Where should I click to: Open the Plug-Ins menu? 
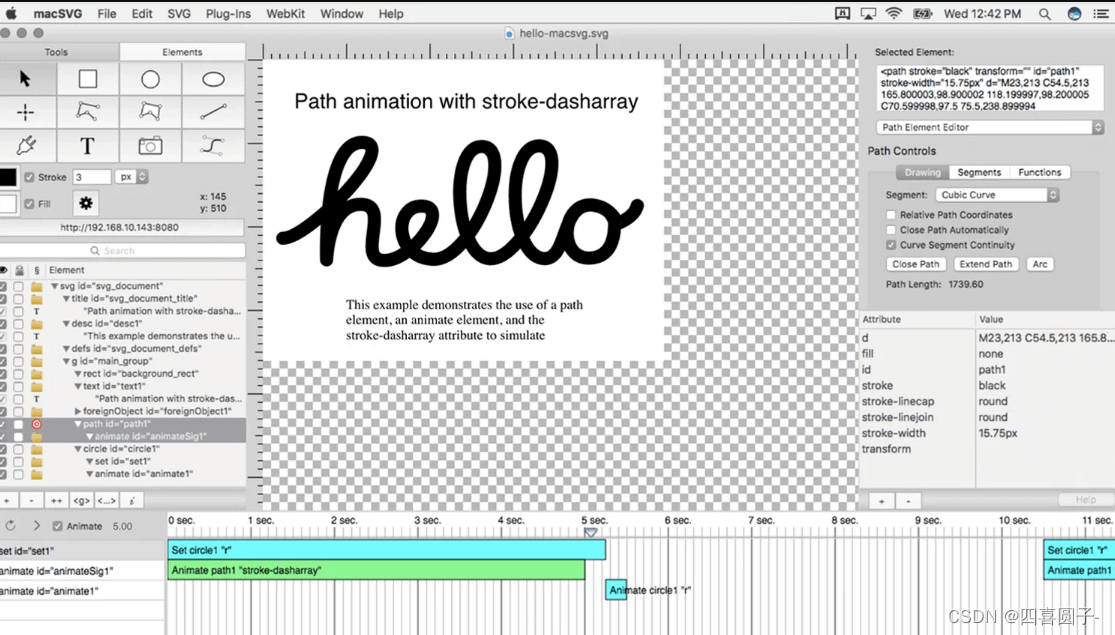tap(228, 14)
